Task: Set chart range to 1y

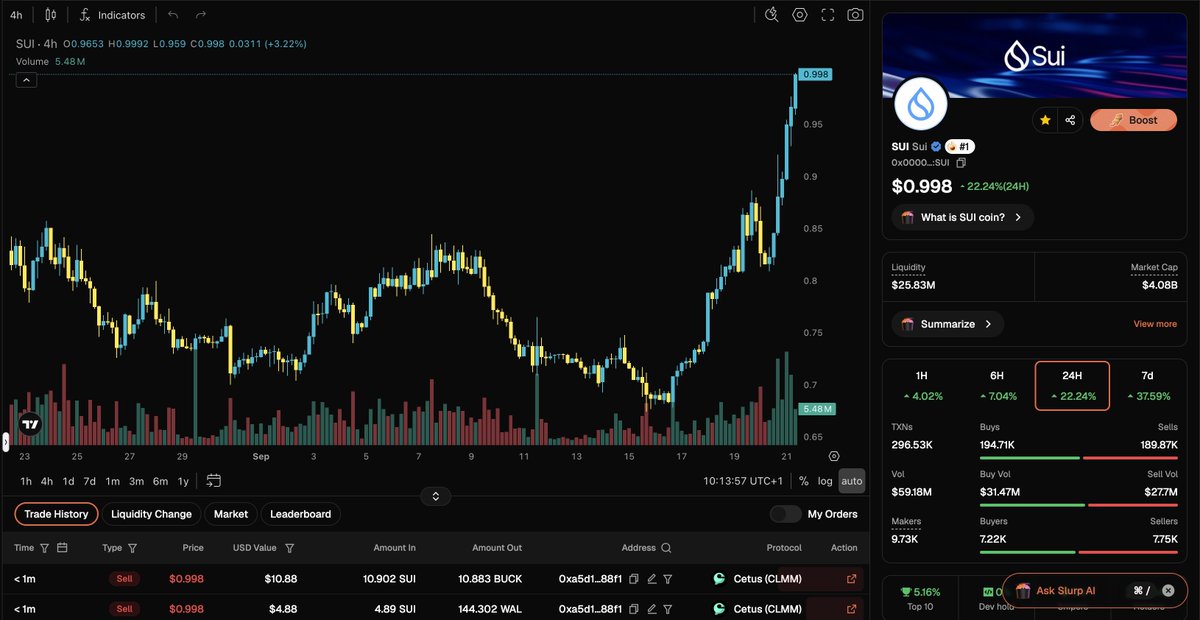Action: [183, 481]
